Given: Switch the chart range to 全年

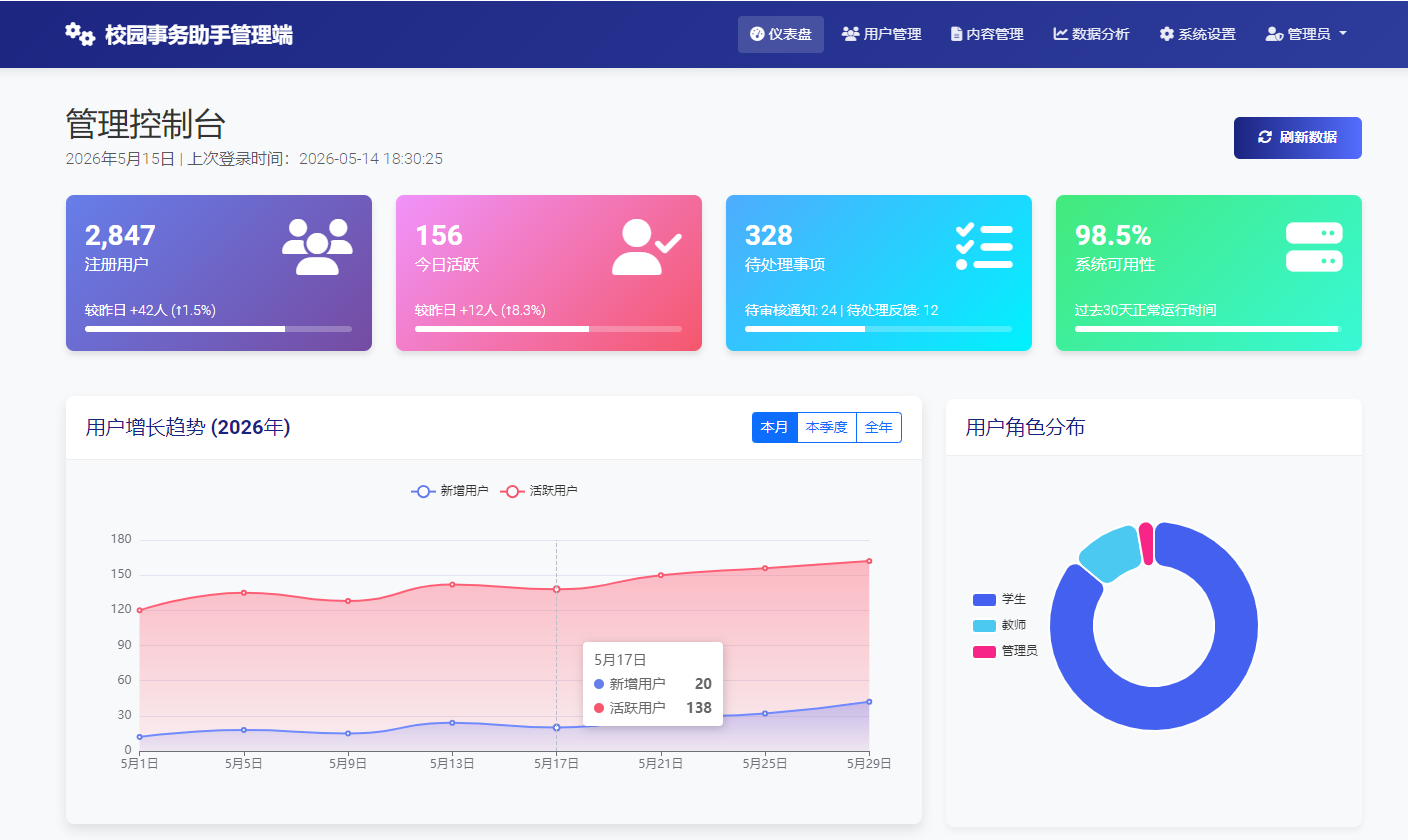Looking at the screenshot, I should pos(879,427).
